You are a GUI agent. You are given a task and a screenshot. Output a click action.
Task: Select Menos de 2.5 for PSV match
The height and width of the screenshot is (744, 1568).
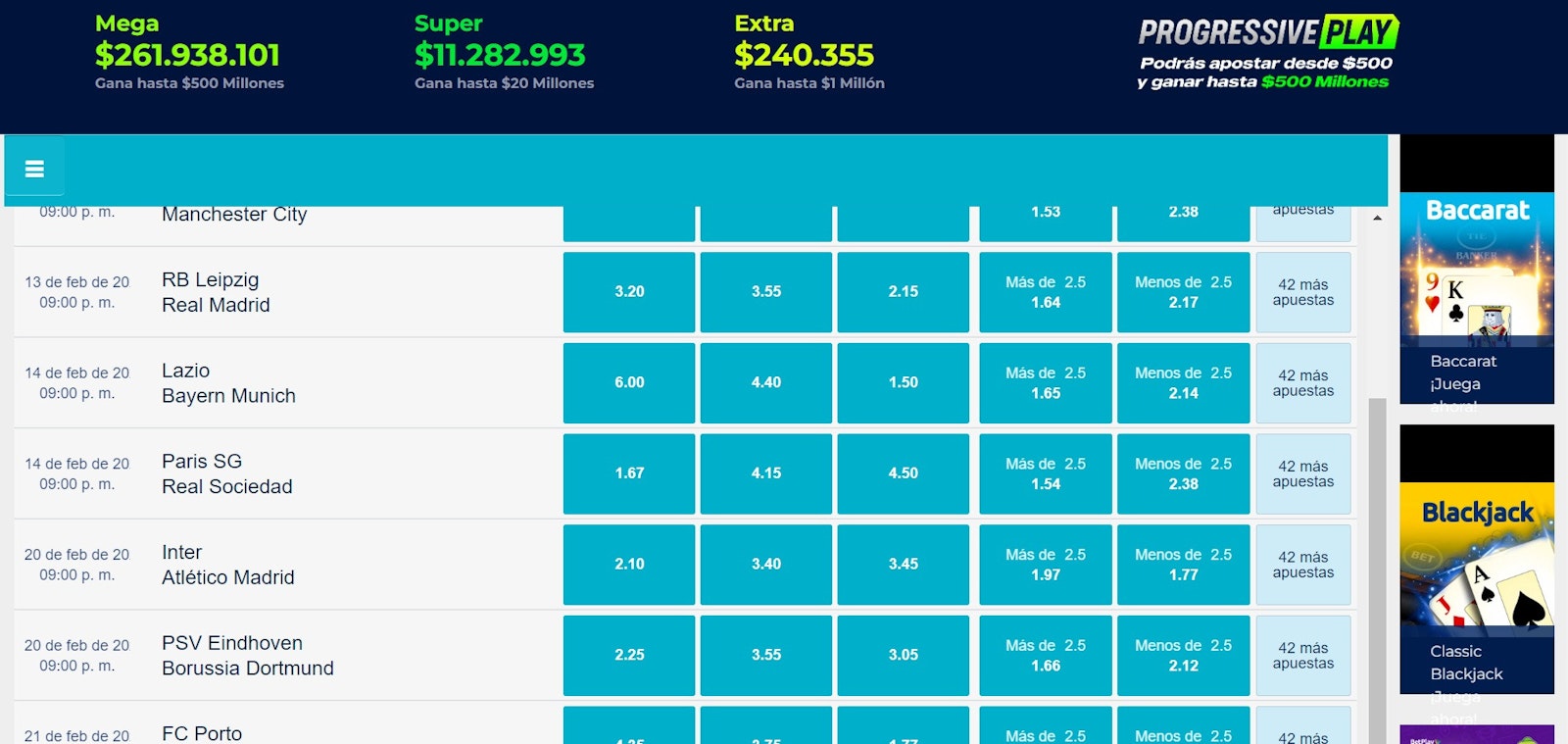point(1183,656)
